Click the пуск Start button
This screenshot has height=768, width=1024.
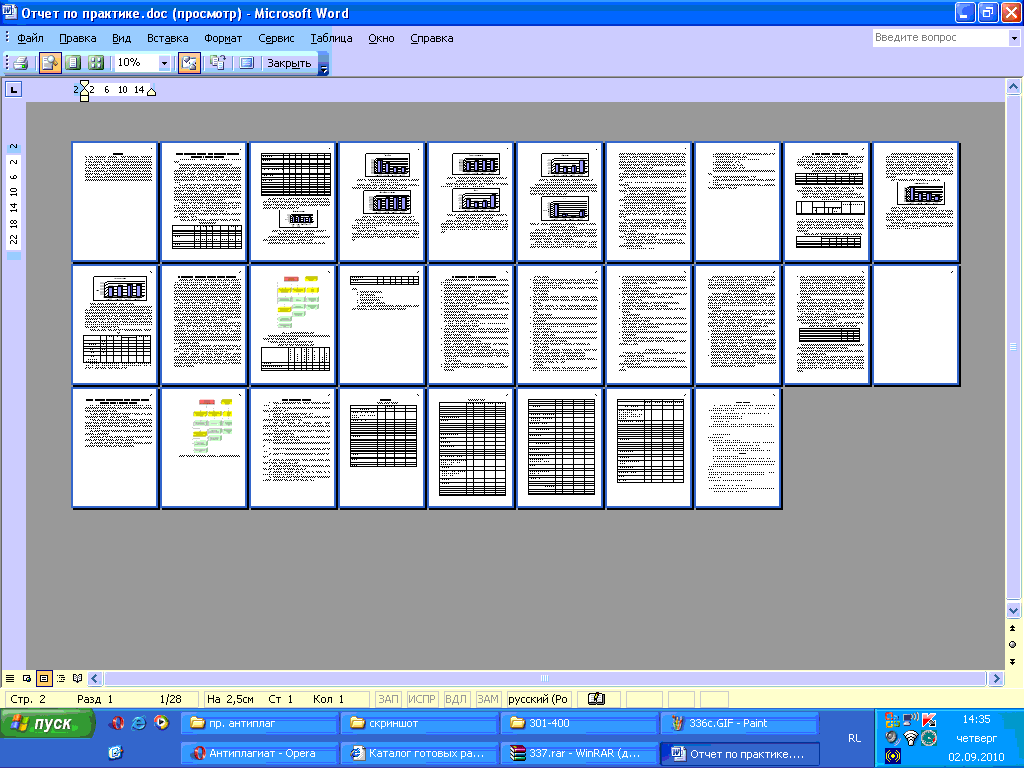tap(48, 724)
